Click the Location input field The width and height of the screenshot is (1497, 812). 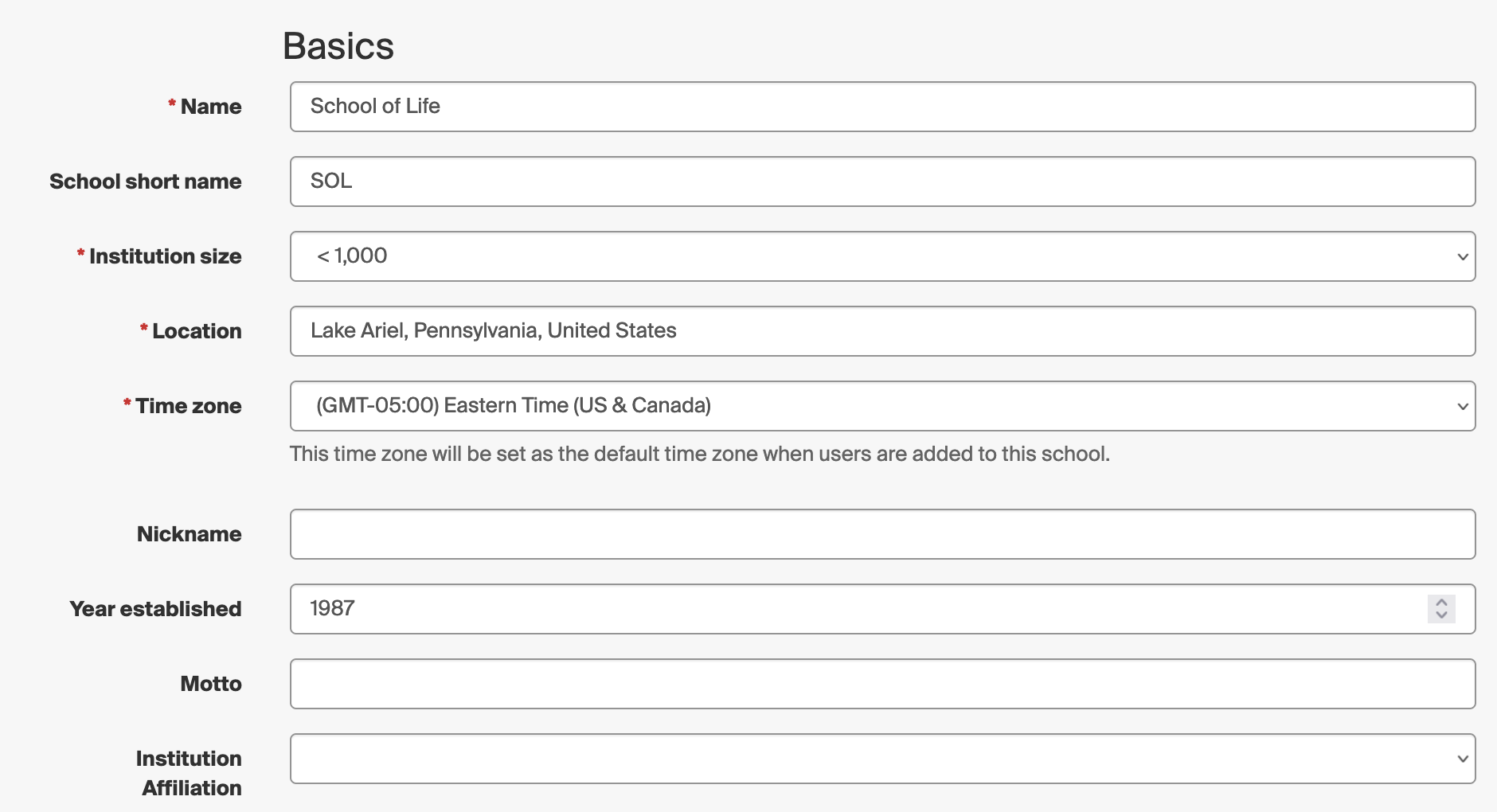coord(882,331)
